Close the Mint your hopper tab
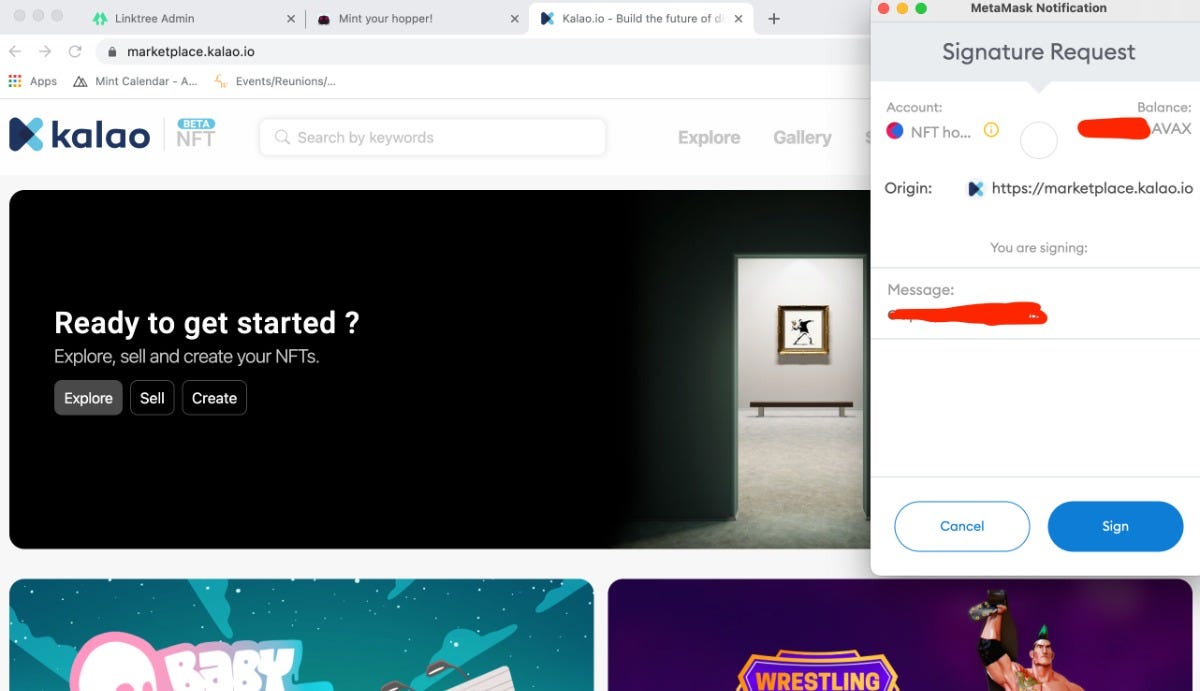This screenshot has height=691, width=1200. (x=515, y=19)
